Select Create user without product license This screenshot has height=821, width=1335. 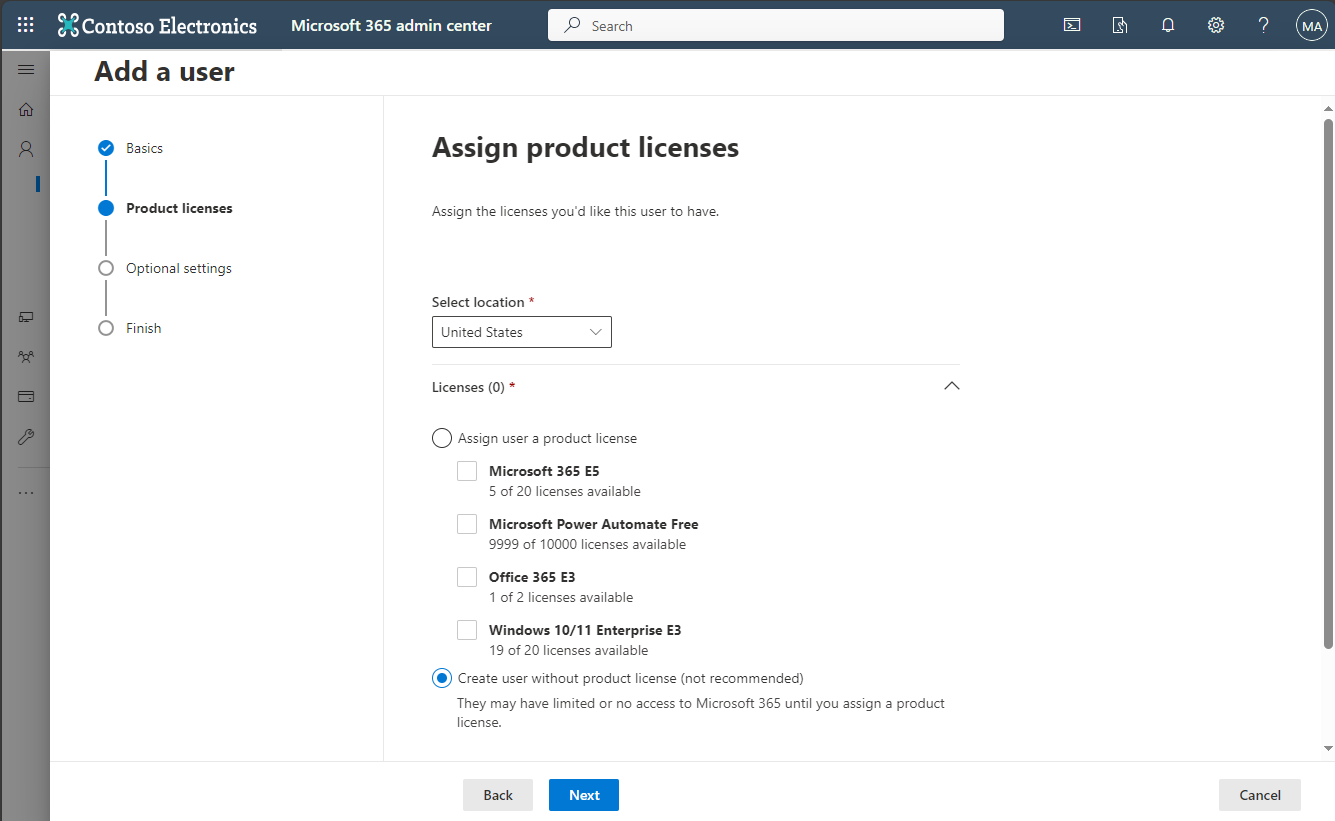click(x=441, y=678)
